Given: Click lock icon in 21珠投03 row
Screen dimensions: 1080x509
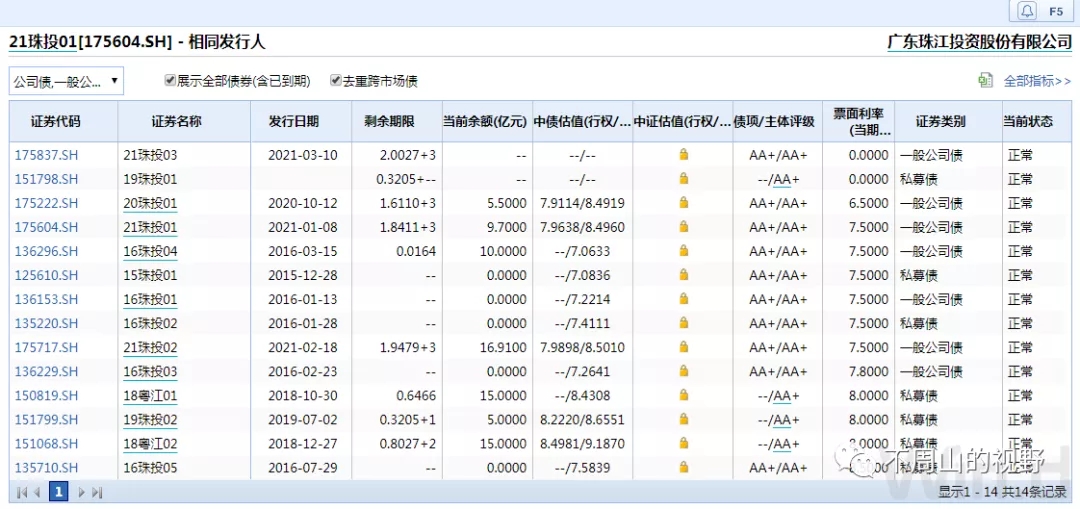Looking at the screenshot, I should (x=683, y=155).
